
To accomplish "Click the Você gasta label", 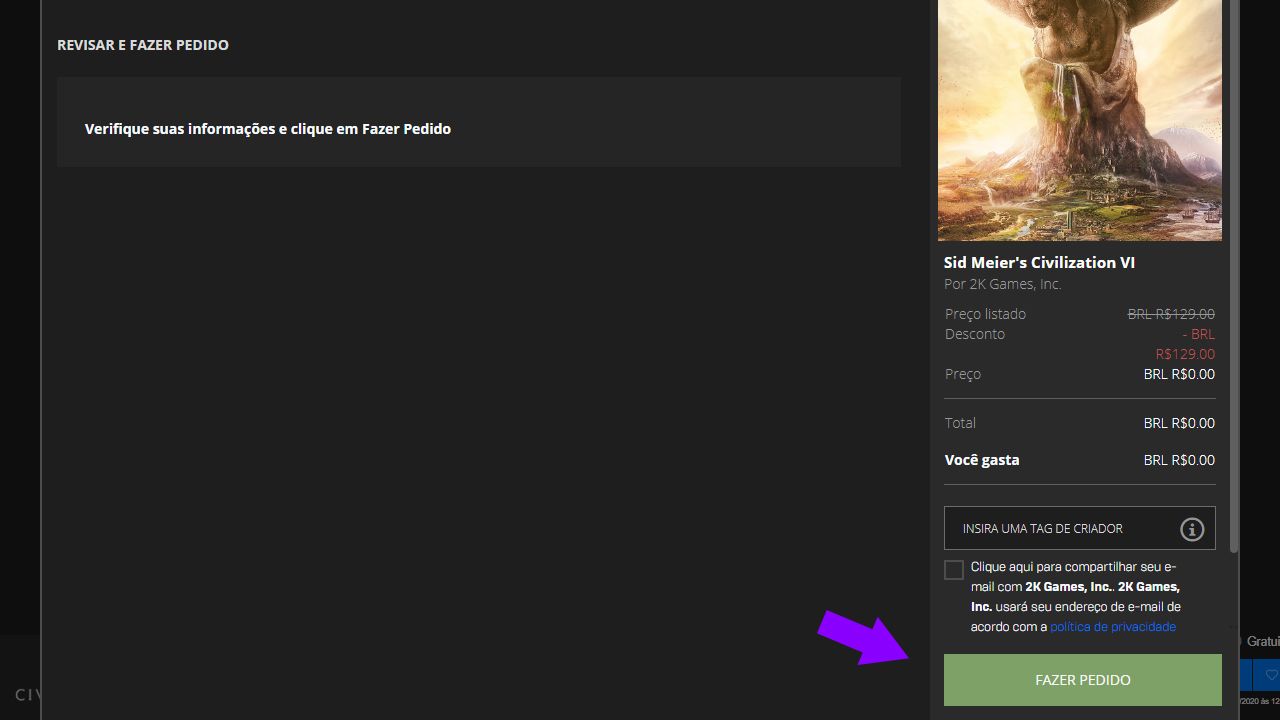I will coord(982,460).
